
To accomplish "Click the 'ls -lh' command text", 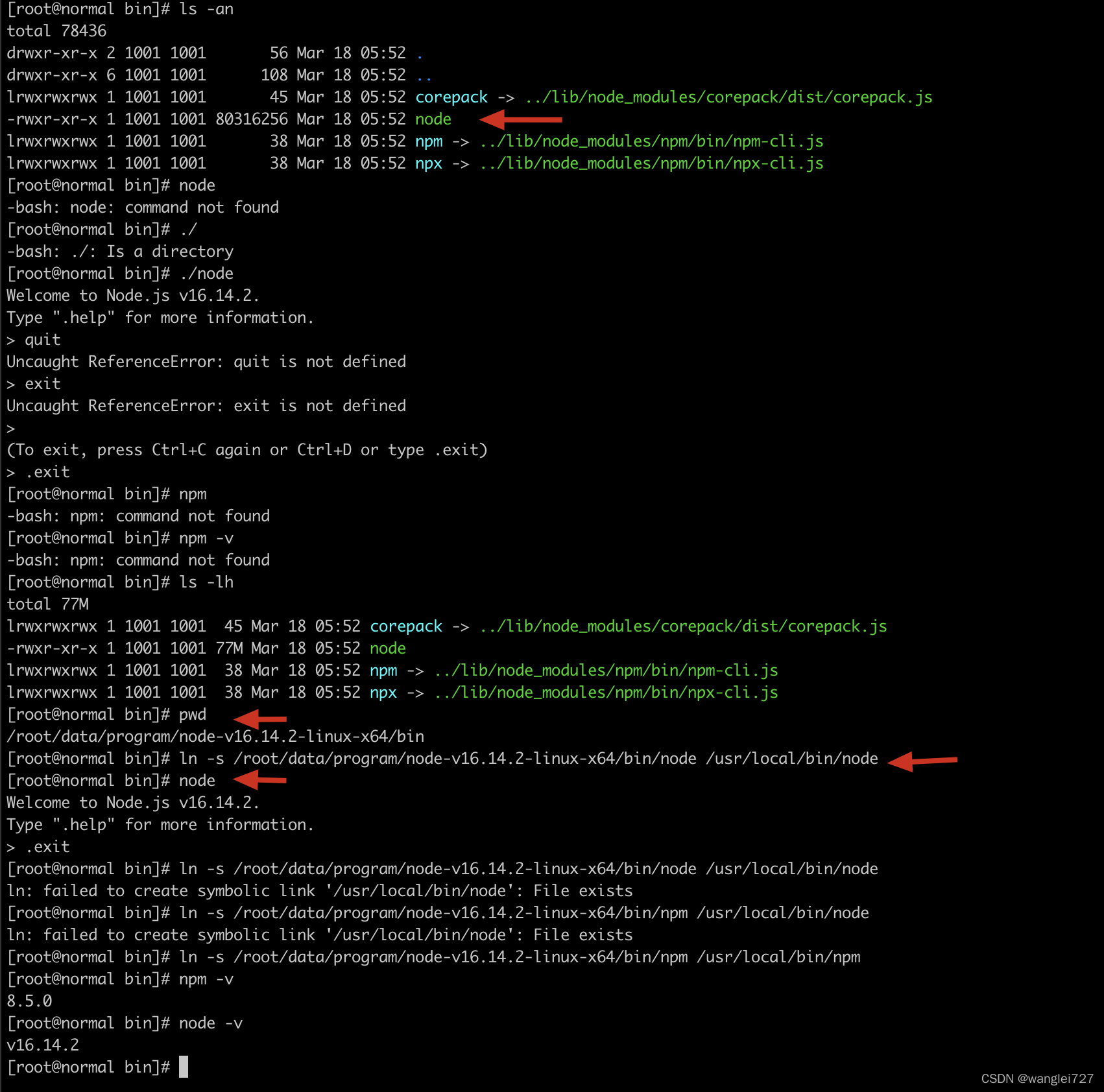I will tap(206, 582).
